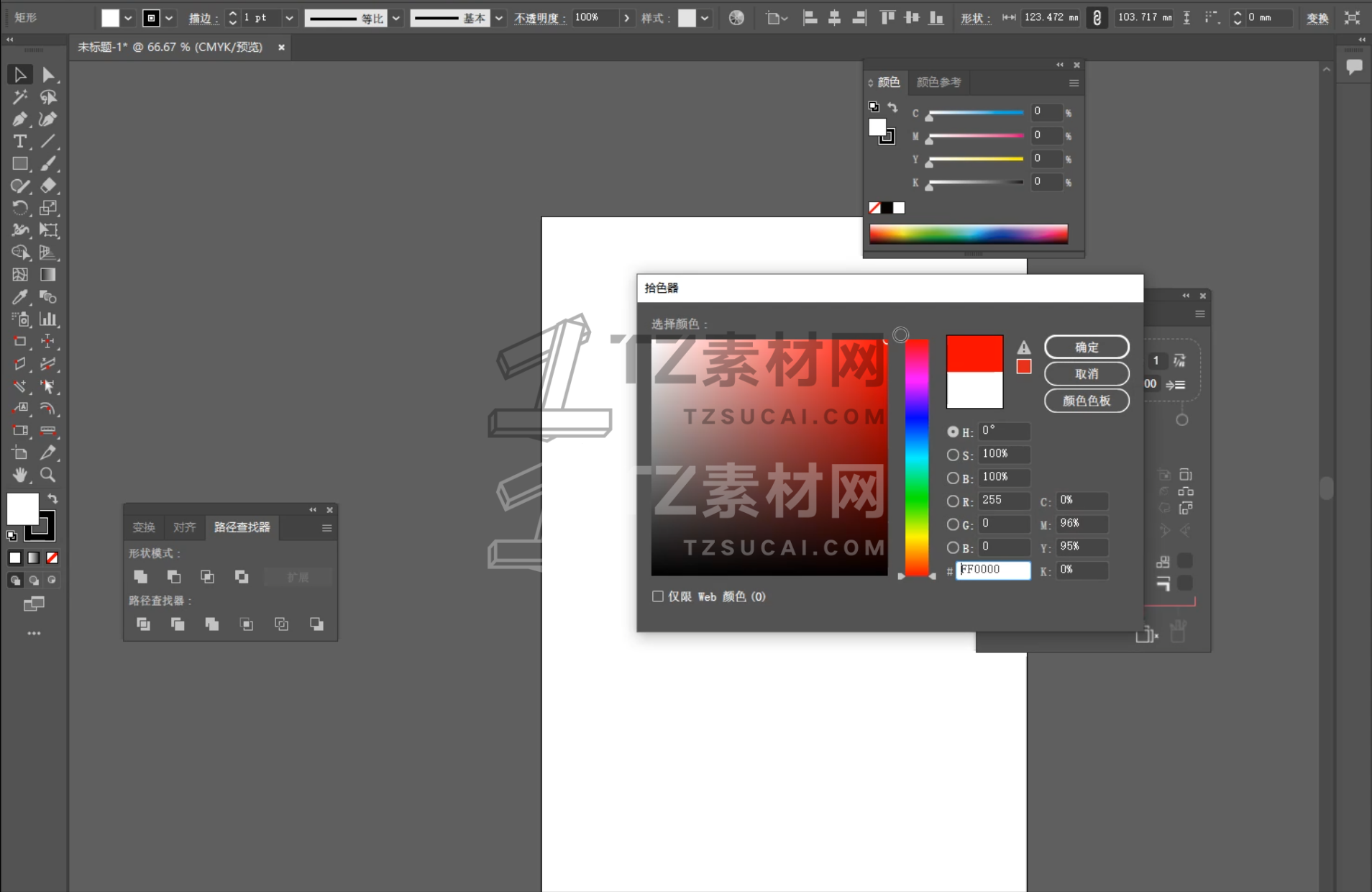Click 颜色色板 button
Image resolution: width=1372 pixels, height=892 pixels.
(1087, 401)
